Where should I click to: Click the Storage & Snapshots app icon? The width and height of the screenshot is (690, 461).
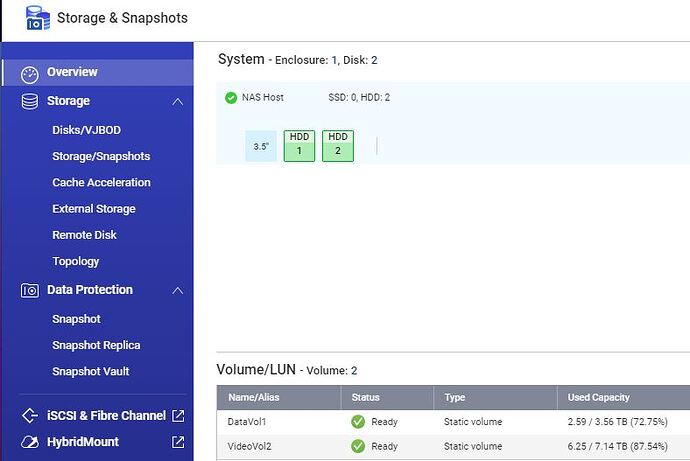37,18
